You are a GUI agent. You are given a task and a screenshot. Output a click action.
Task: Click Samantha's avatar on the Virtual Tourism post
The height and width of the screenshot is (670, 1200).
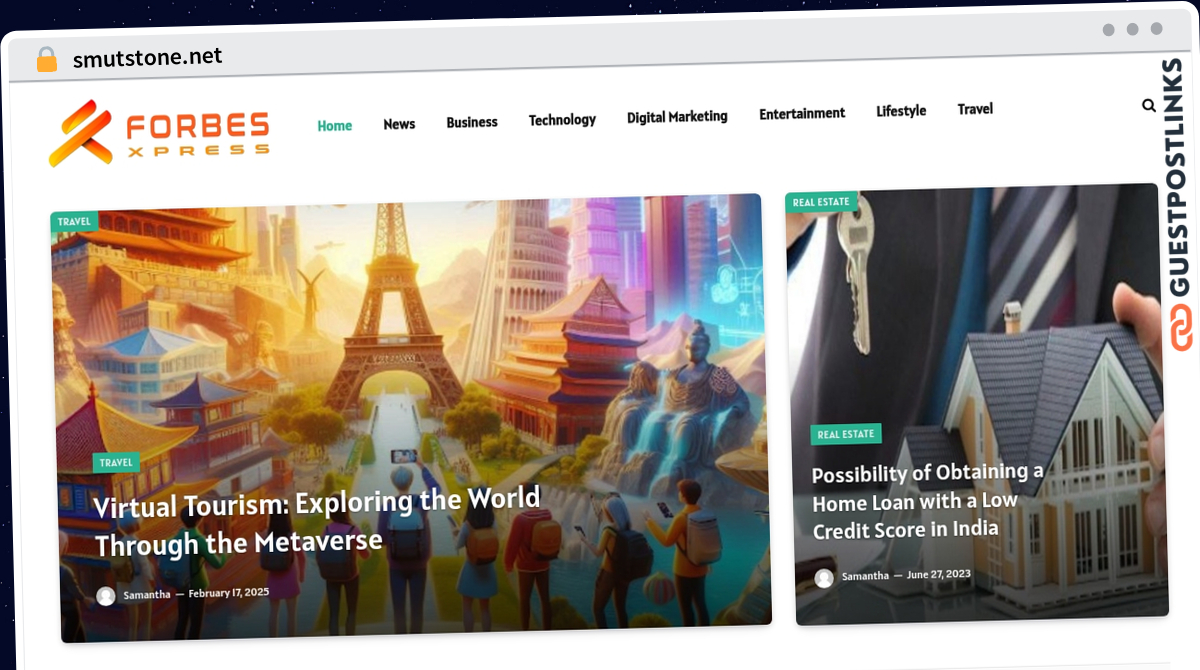[x=106, y=596]
